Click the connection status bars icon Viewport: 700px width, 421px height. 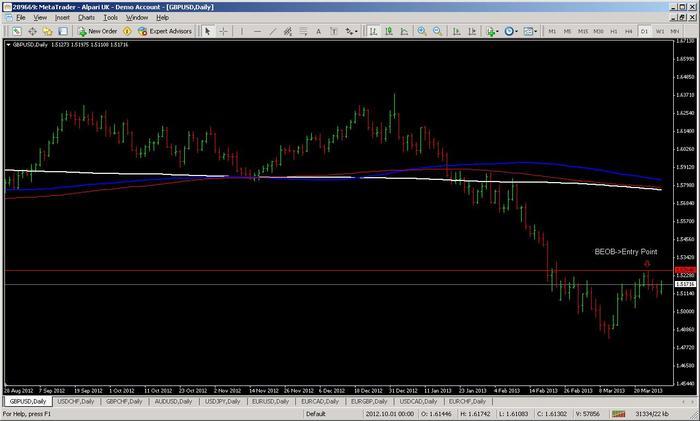(618, 414)
